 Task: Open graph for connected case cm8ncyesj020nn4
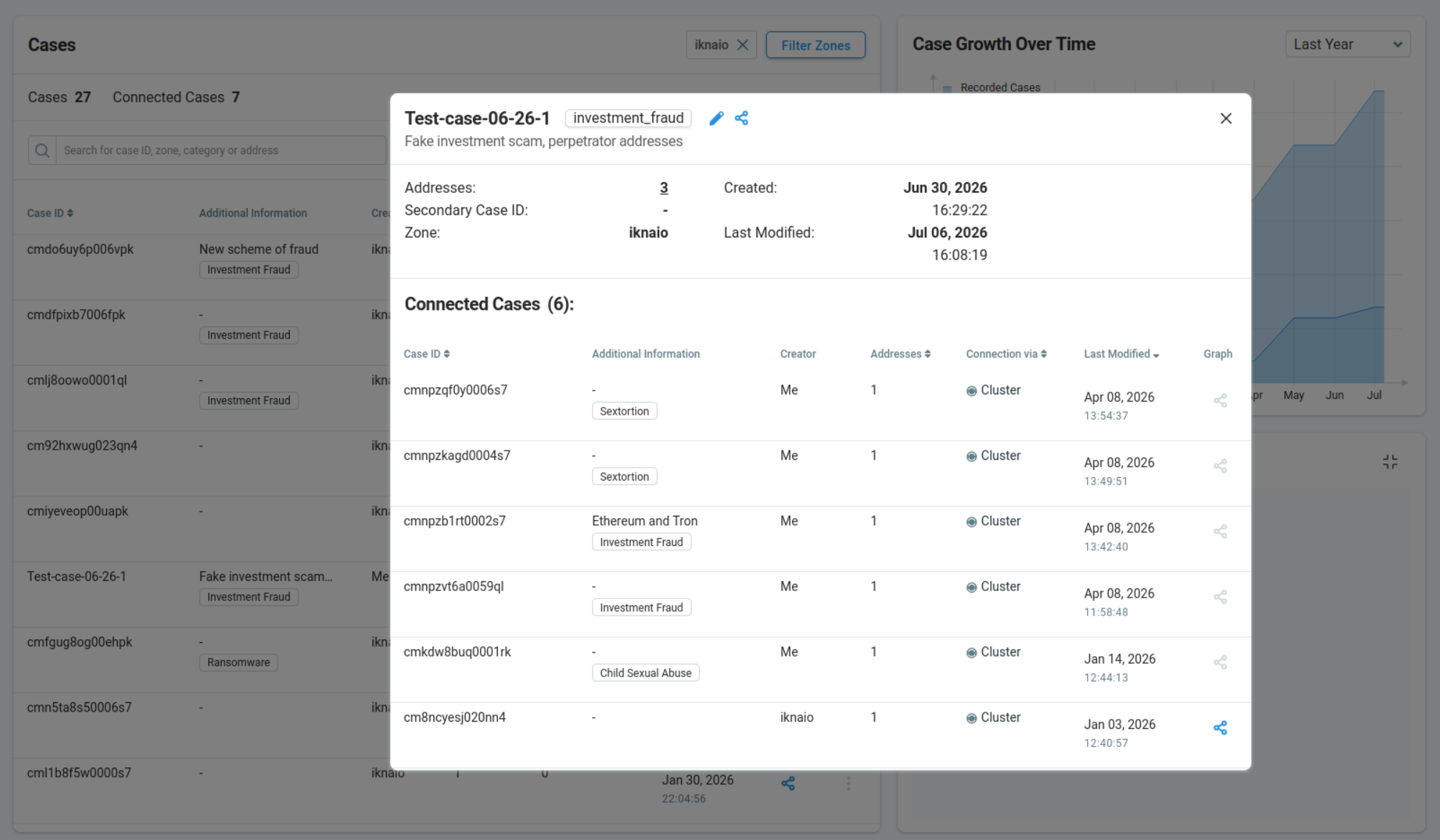pos(1220,728)
